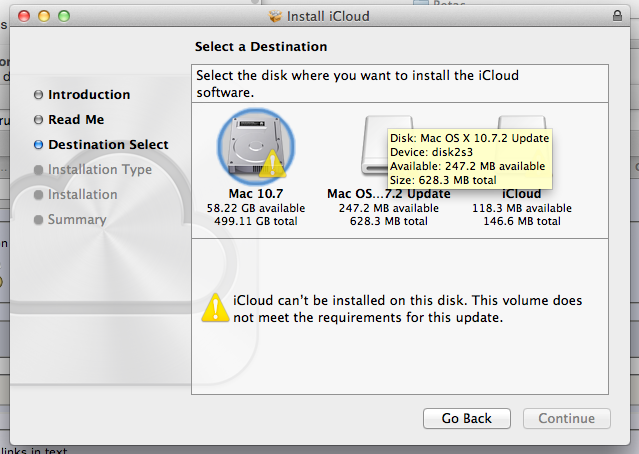Image resolution: width=639 pixels, height=454 pixels.
Task: Click the 'Select a Destination' heading
Action: pyautogui.click(x=261, y=46)
